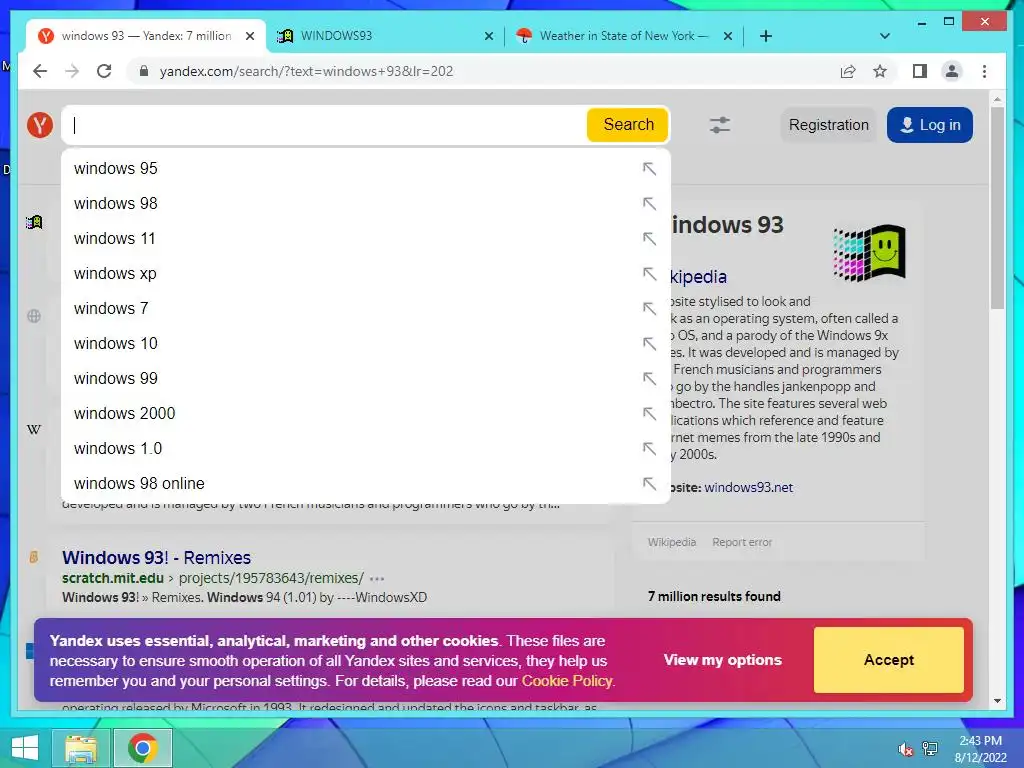The width and height of the screenshot is (1024, 768).
Task: Click the Report error link
Action: pos(742,542)
